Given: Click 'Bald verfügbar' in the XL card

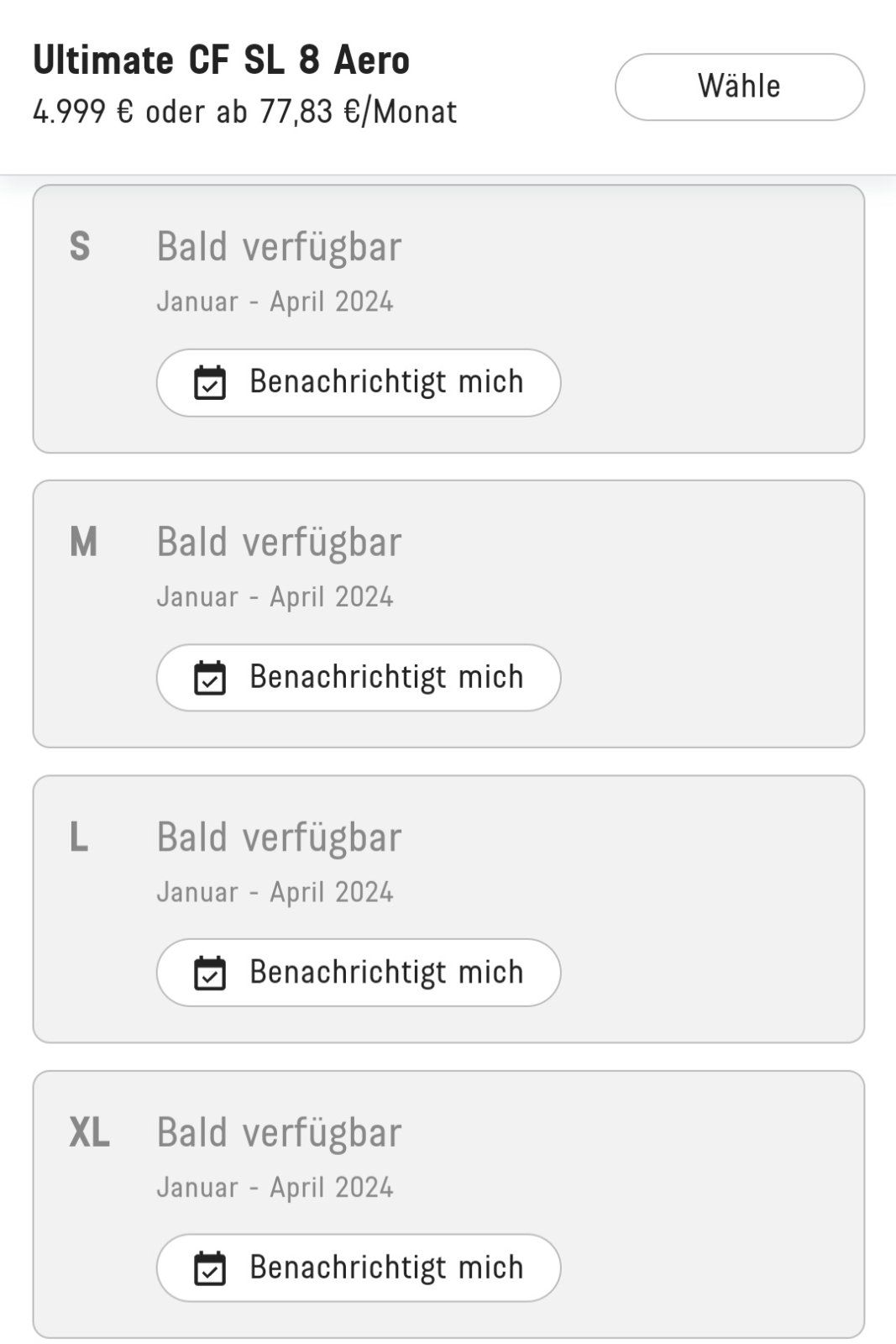Looking at the screenshot, I should 279,1132.
